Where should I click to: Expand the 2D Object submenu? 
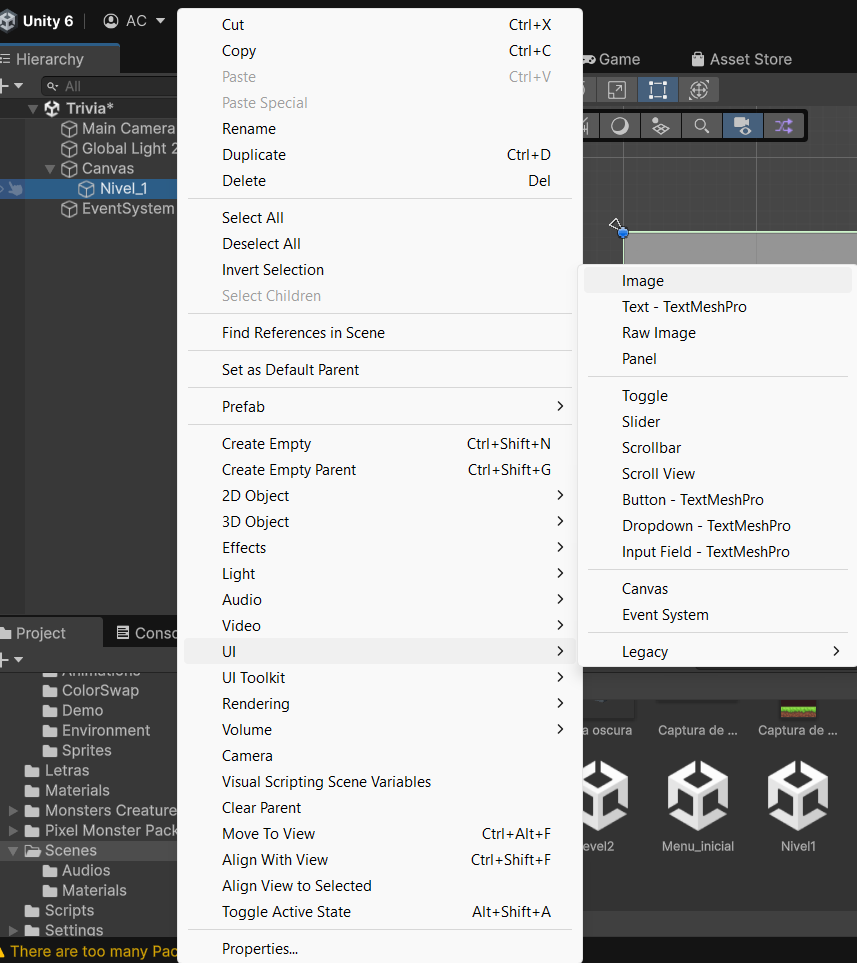(x=380, y=496)
